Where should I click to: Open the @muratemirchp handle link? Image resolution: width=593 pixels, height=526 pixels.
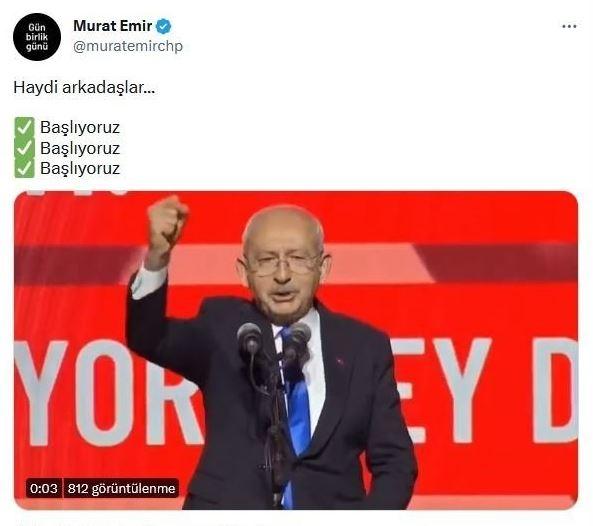128,46
